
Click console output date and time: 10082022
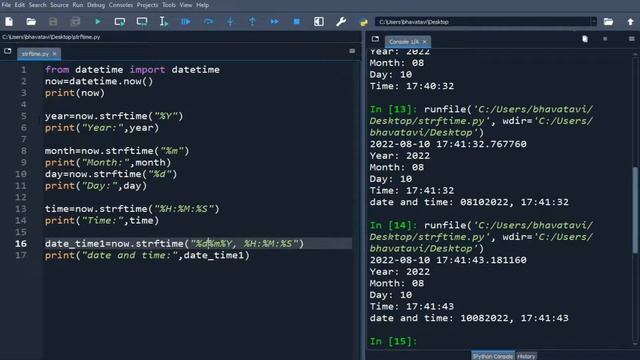coord(469,318)
